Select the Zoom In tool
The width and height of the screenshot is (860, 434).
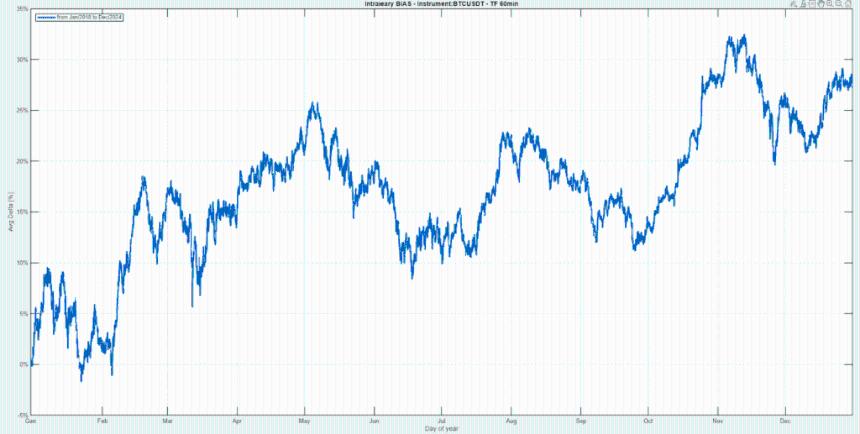coord(829,4)
